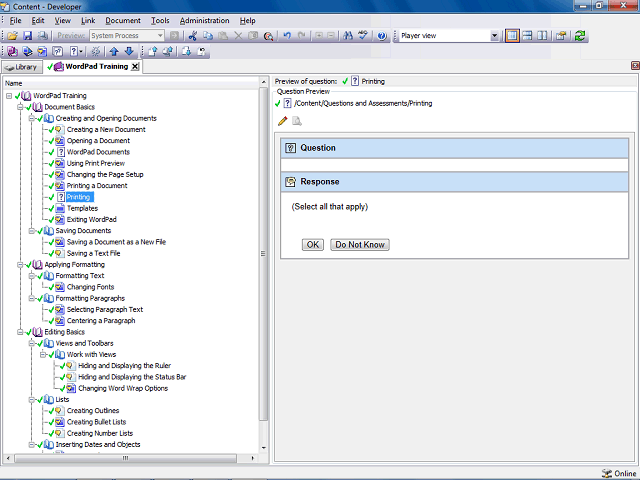Click the outline vertical scrollbar down arrow

click(264, 448)
